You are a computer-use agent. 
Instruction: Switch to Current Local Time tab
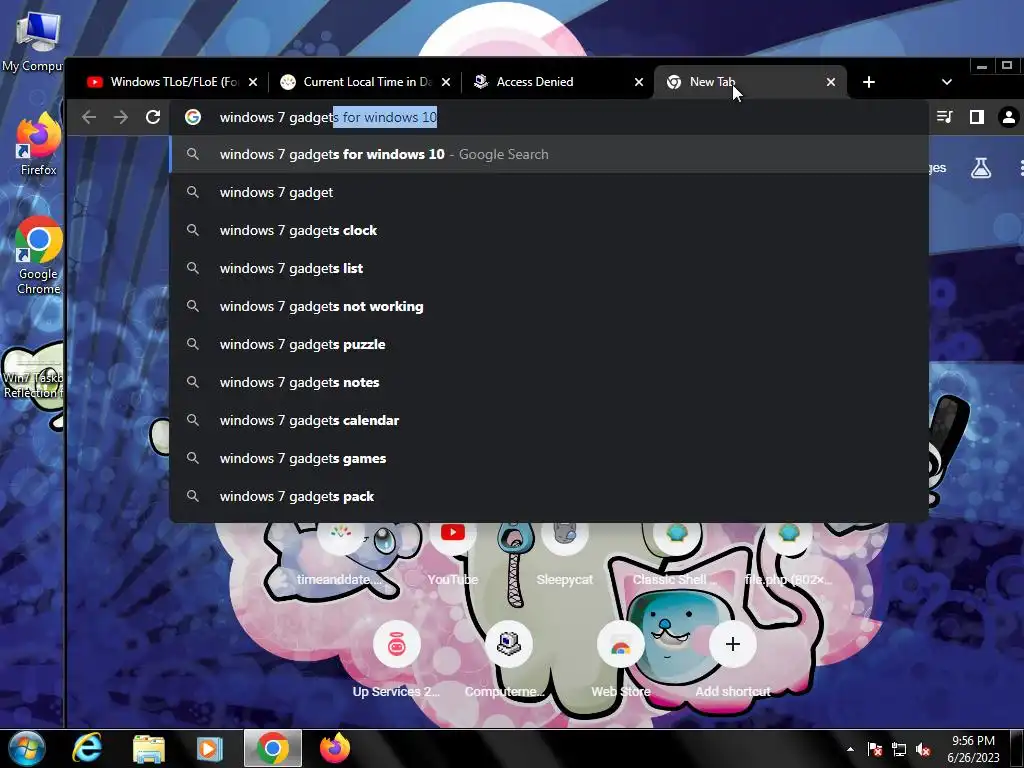pos(366,82)
